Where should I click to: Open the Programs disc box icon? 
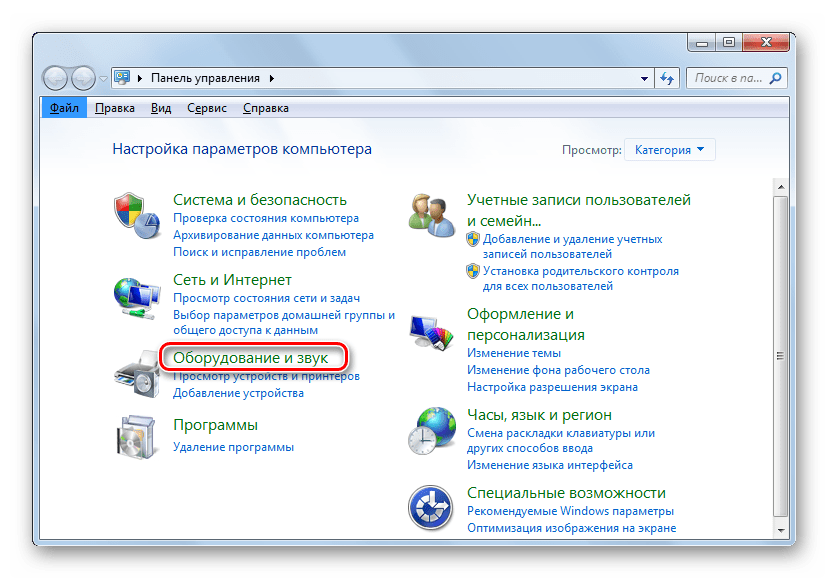[x=137, y=436]
